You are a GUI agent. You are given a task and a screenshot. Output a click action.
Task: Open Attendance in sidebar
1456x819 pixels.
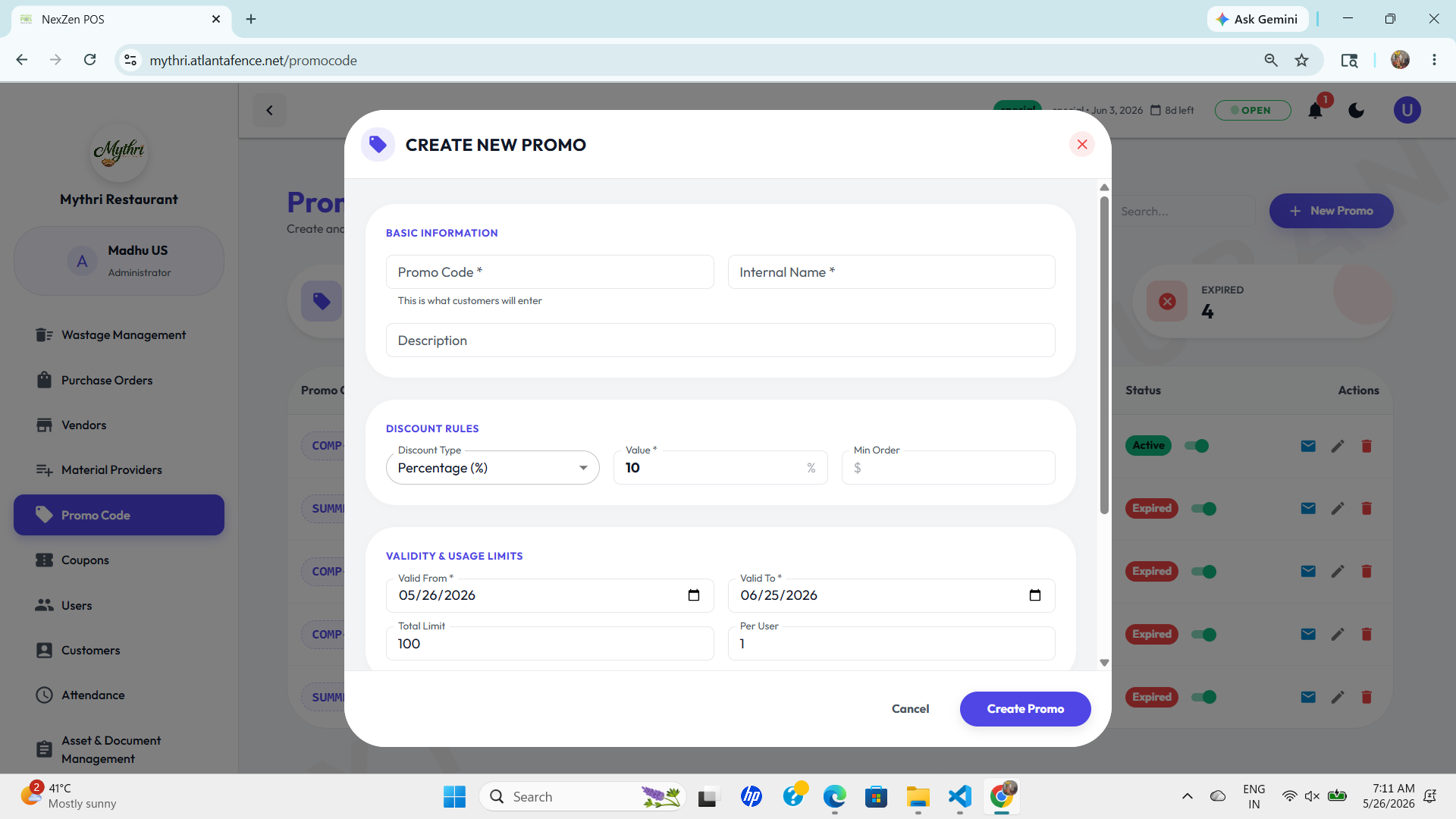(x=119, y=695)
